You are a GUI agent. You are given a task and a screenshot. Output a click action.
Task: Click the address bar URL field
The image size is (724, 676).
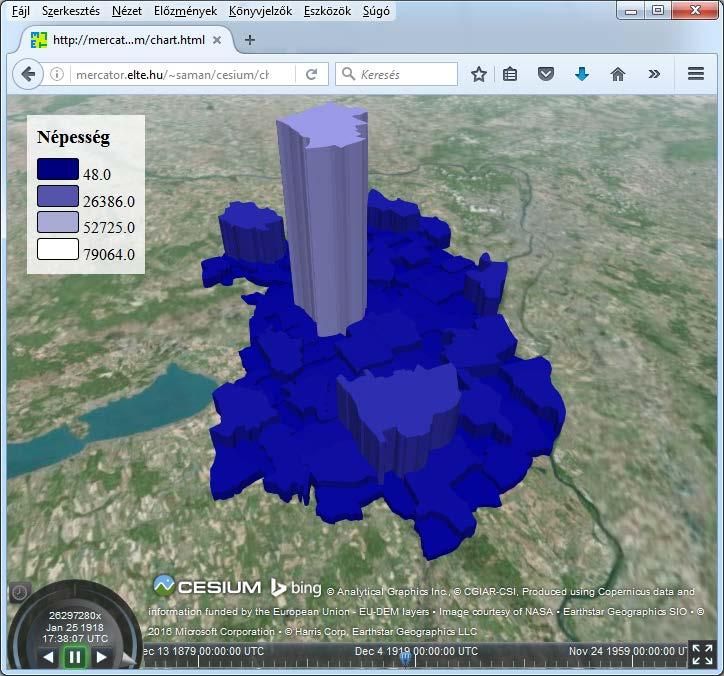click(182, 74)
